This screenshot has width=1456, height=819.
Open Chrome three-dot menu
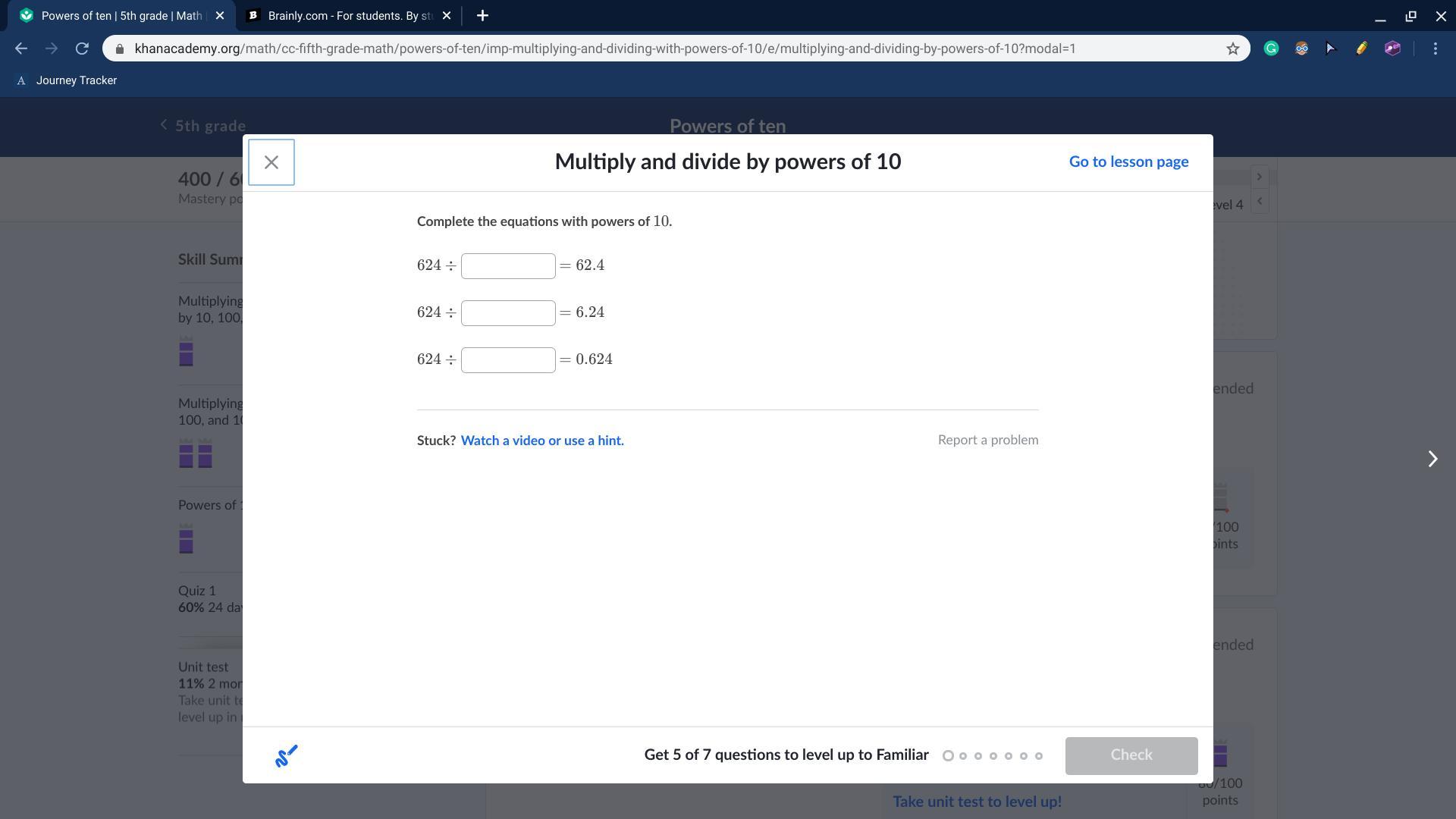pos(1435,49)
